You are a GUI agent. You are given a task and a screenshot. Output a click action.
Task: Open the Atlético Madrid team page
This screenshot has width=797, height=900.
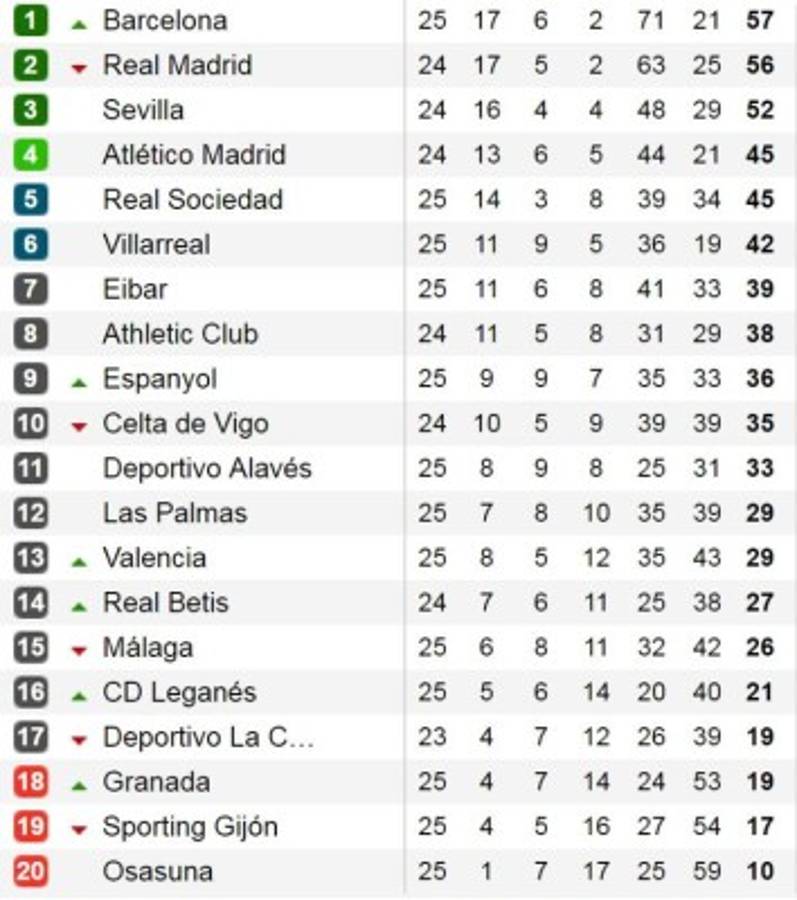pyautogui.click(x=194, y=155)
